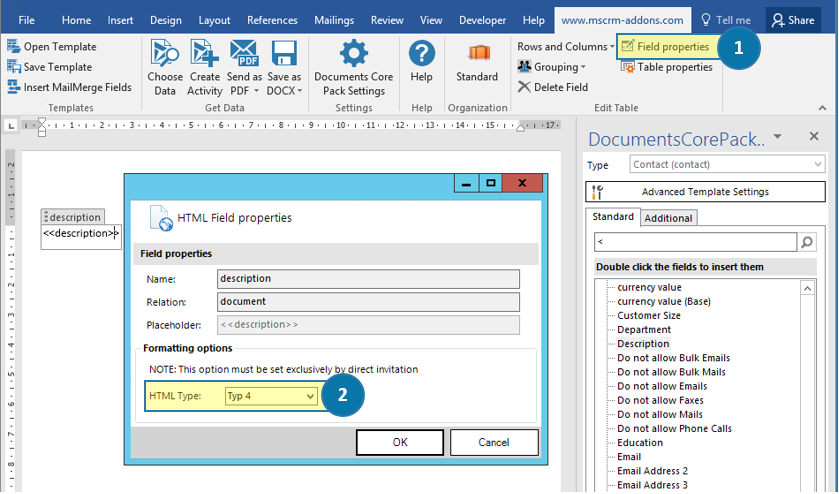Select Description in the field list
839x494 pixels.
643,344
